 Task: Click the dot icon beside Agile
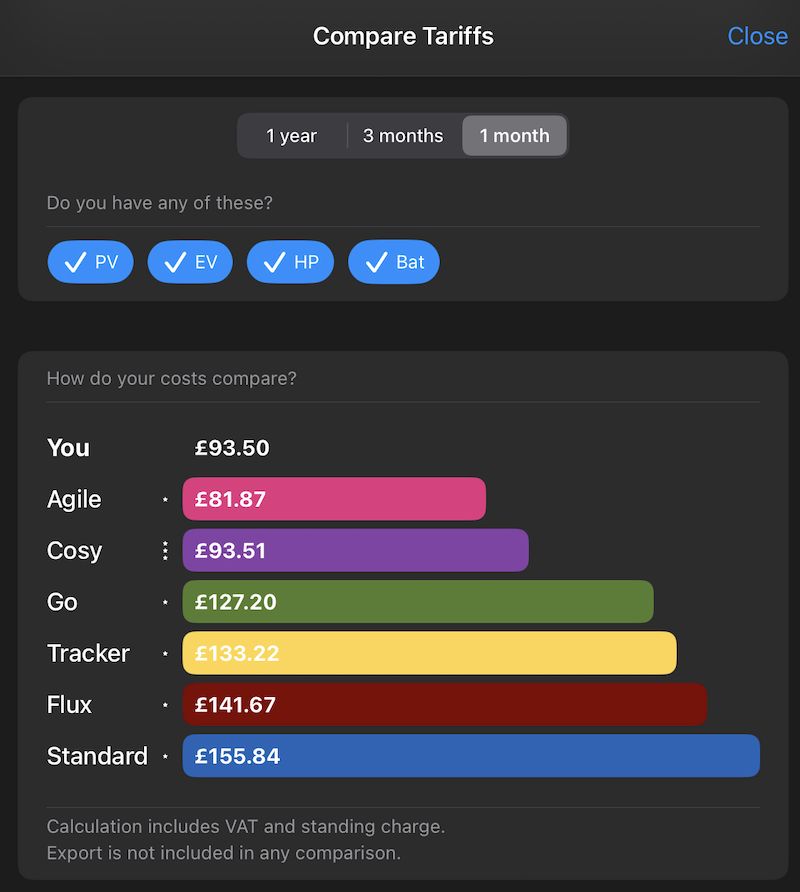pos(165,499)
